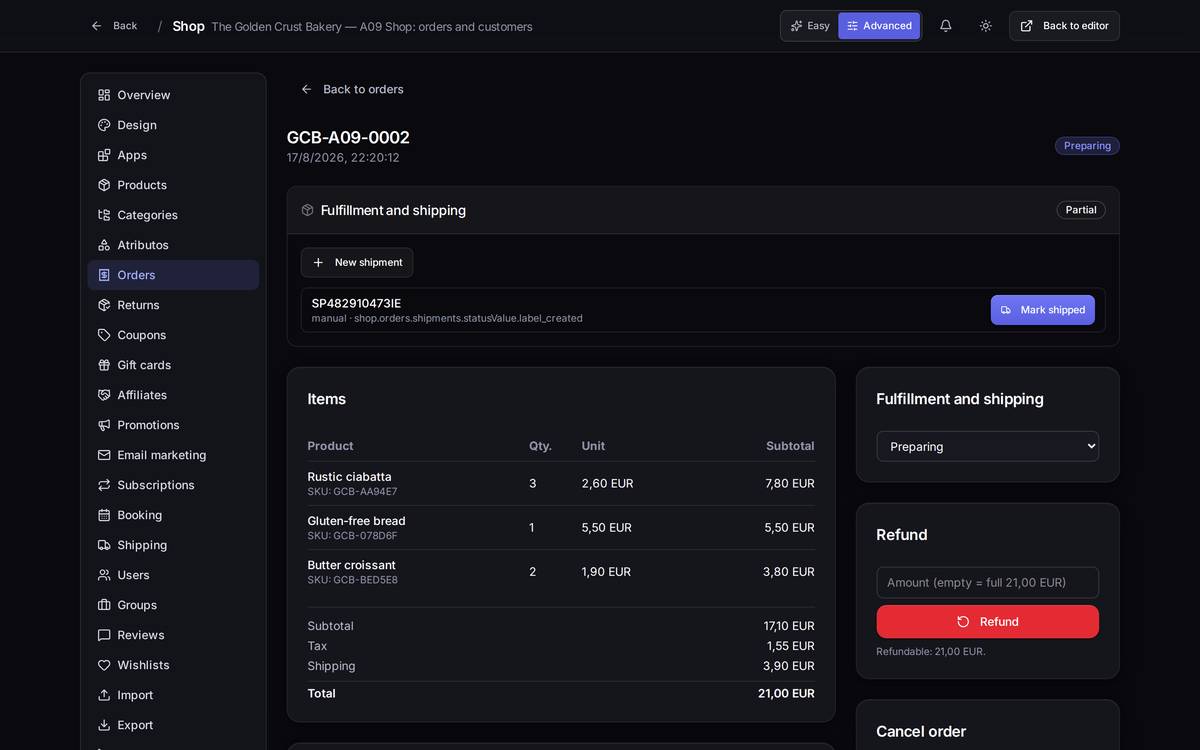Image resolution: width=1200 pixels, height=750 pixels.
Task: Click the Groups briefcase icon
Action: tap(104, 605)
